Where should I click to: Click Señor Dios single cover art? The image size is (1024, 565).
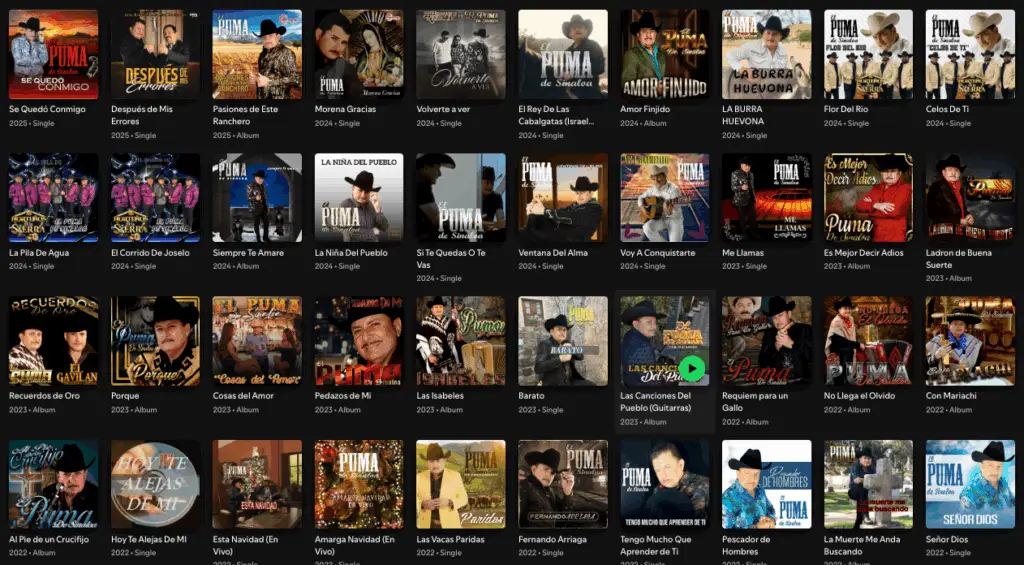click(x=970, y=484)
